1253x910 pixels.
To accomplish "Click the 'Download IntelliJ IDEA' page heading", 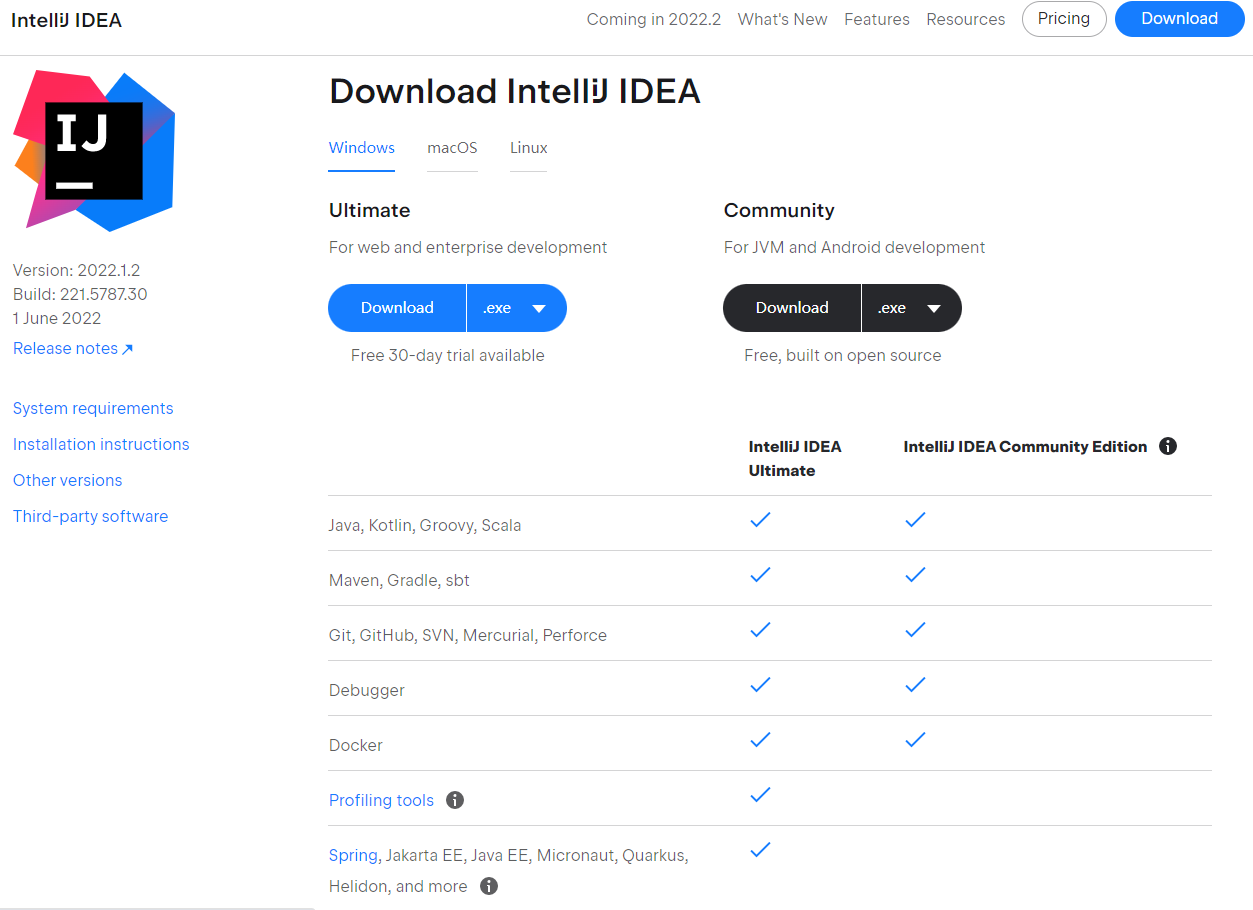I will pyautogui.click(x=515, y=91).
